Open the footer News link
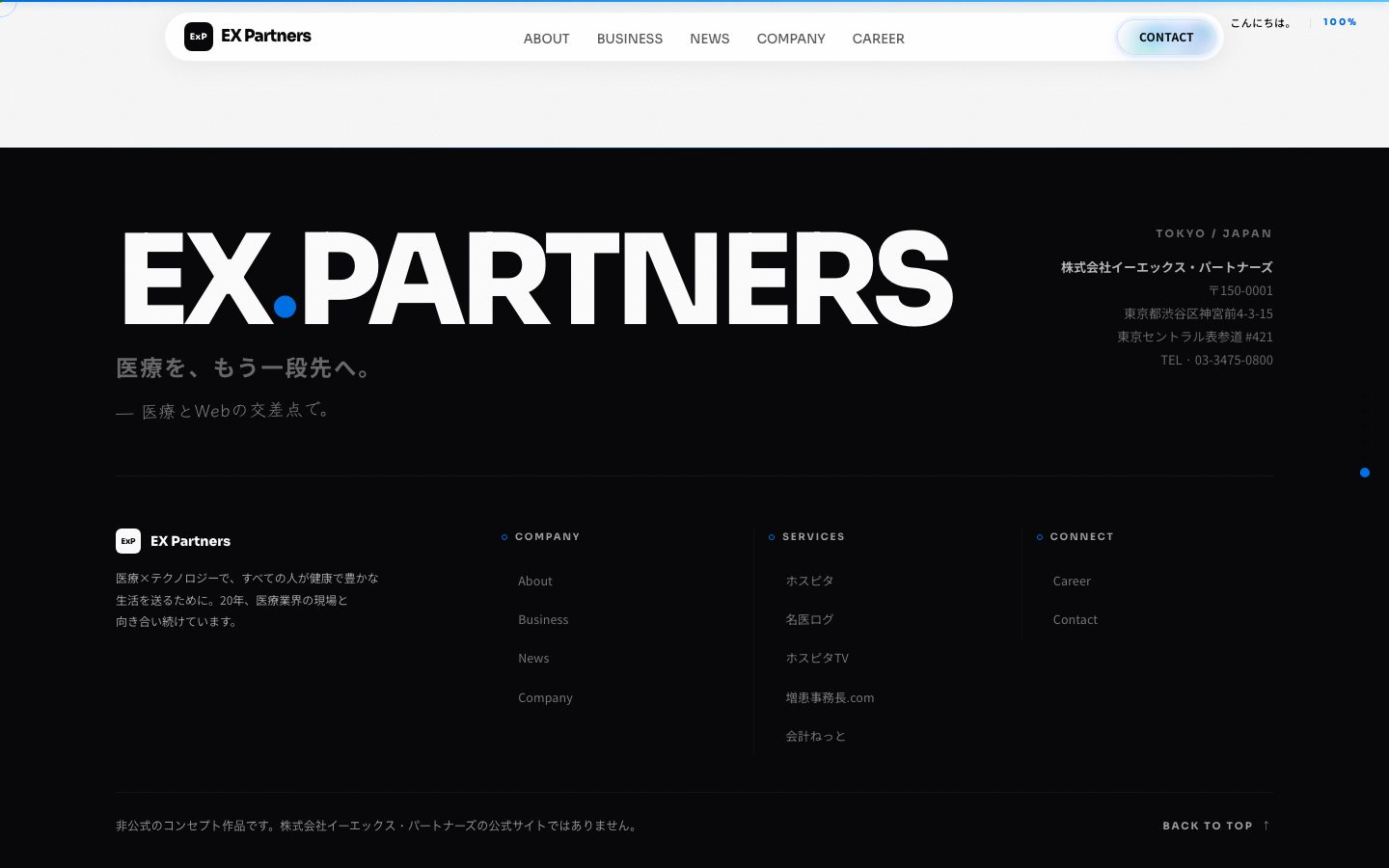This screenshot has height=868, width=1389. click(x=533, y=658)
